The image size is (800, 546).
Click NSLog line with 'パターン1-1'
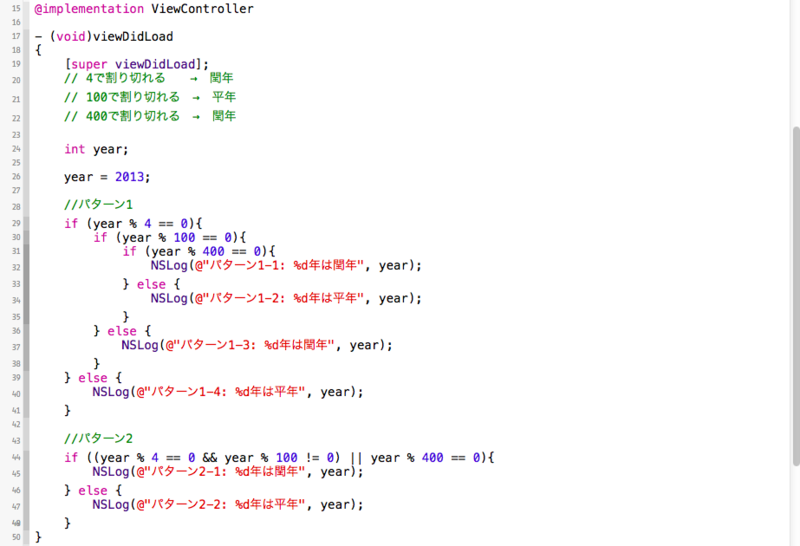click(x=286, y=266)
